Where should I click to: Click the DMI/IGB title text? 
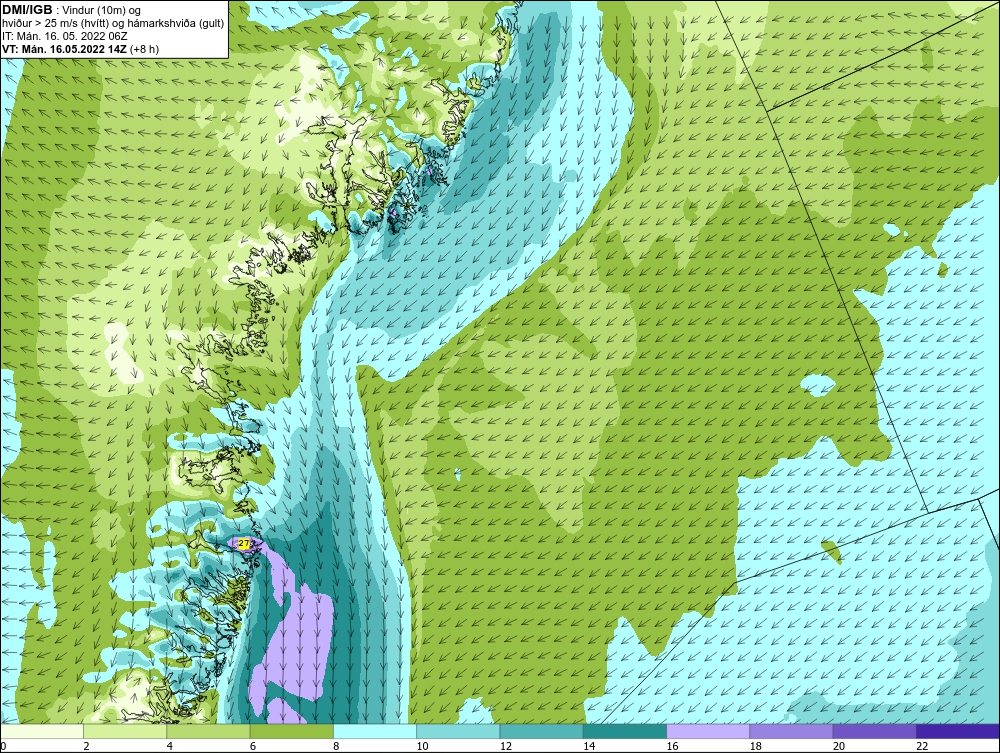(27, 10)
